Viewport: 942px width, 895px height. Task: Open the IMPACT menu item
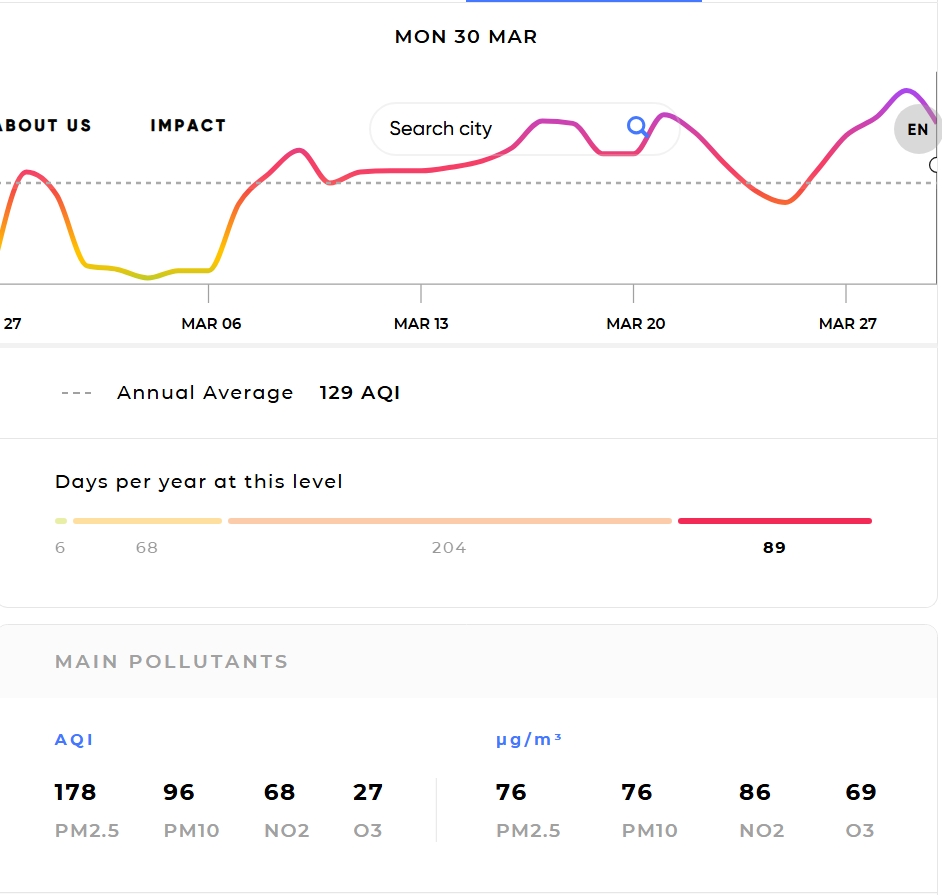188,126
